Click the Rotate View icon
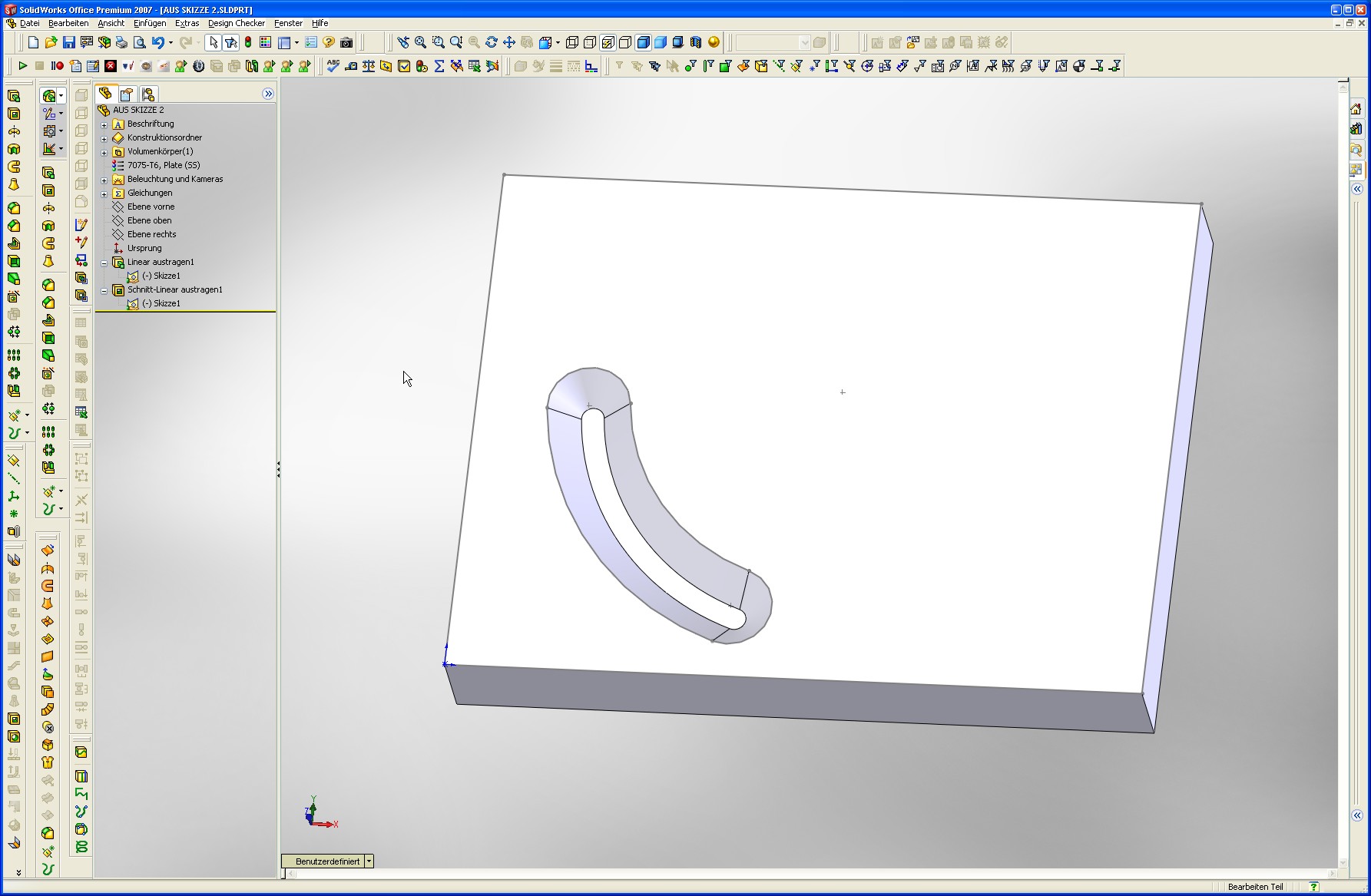This screenshot has width=1371, height=896. (491, 42)
